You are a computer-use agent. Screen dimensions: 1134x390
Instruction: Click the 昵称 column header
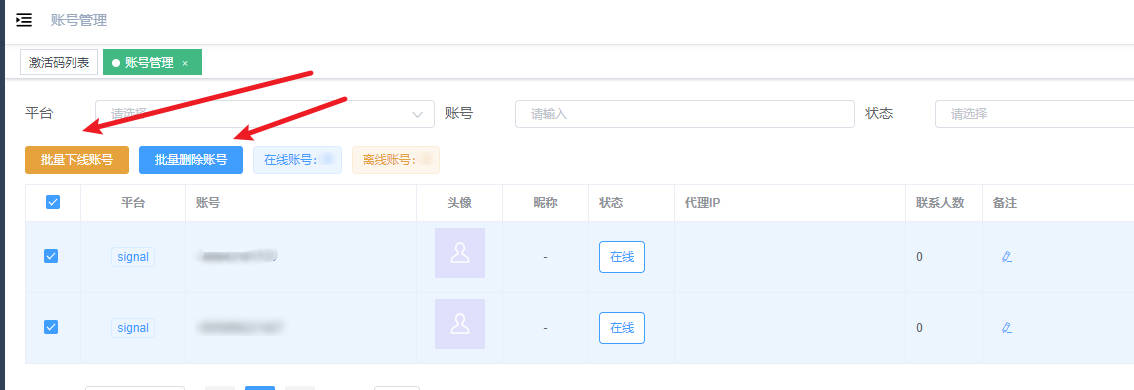(545, 203)
